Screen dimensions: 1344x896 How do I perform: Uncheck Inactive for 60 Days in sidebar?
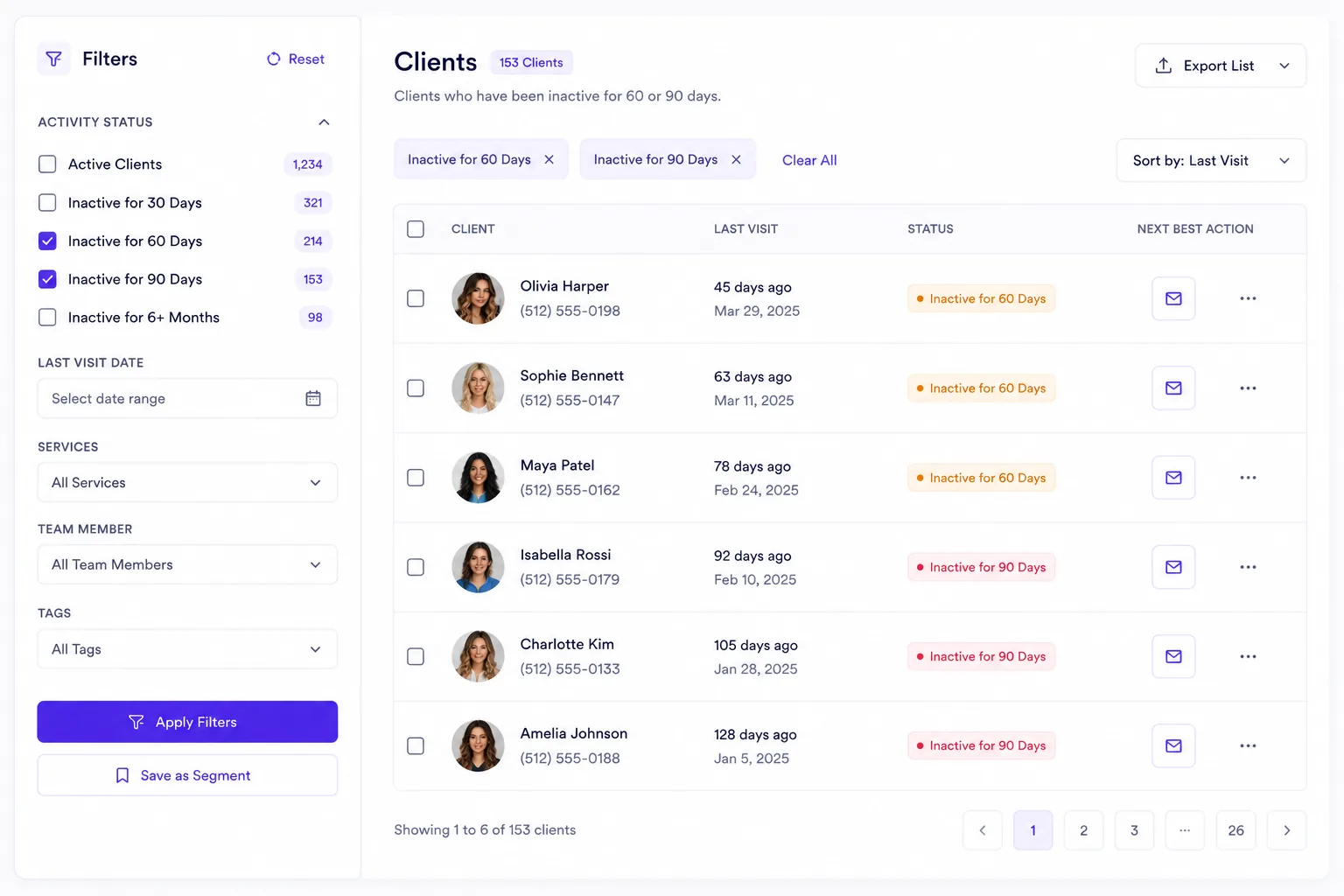47,241
